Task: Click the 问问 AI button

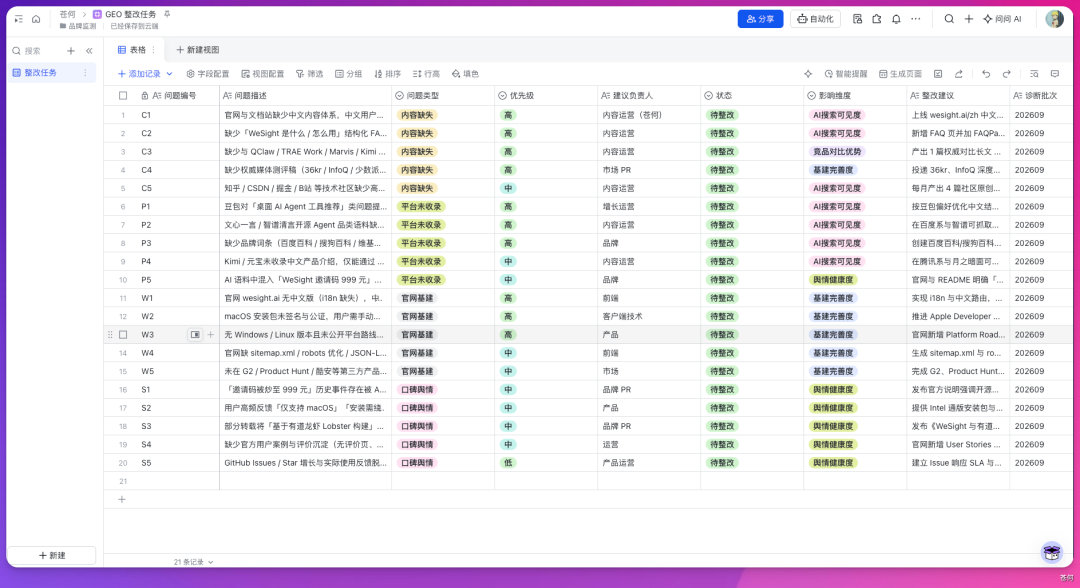Action: click(1002, 19)
